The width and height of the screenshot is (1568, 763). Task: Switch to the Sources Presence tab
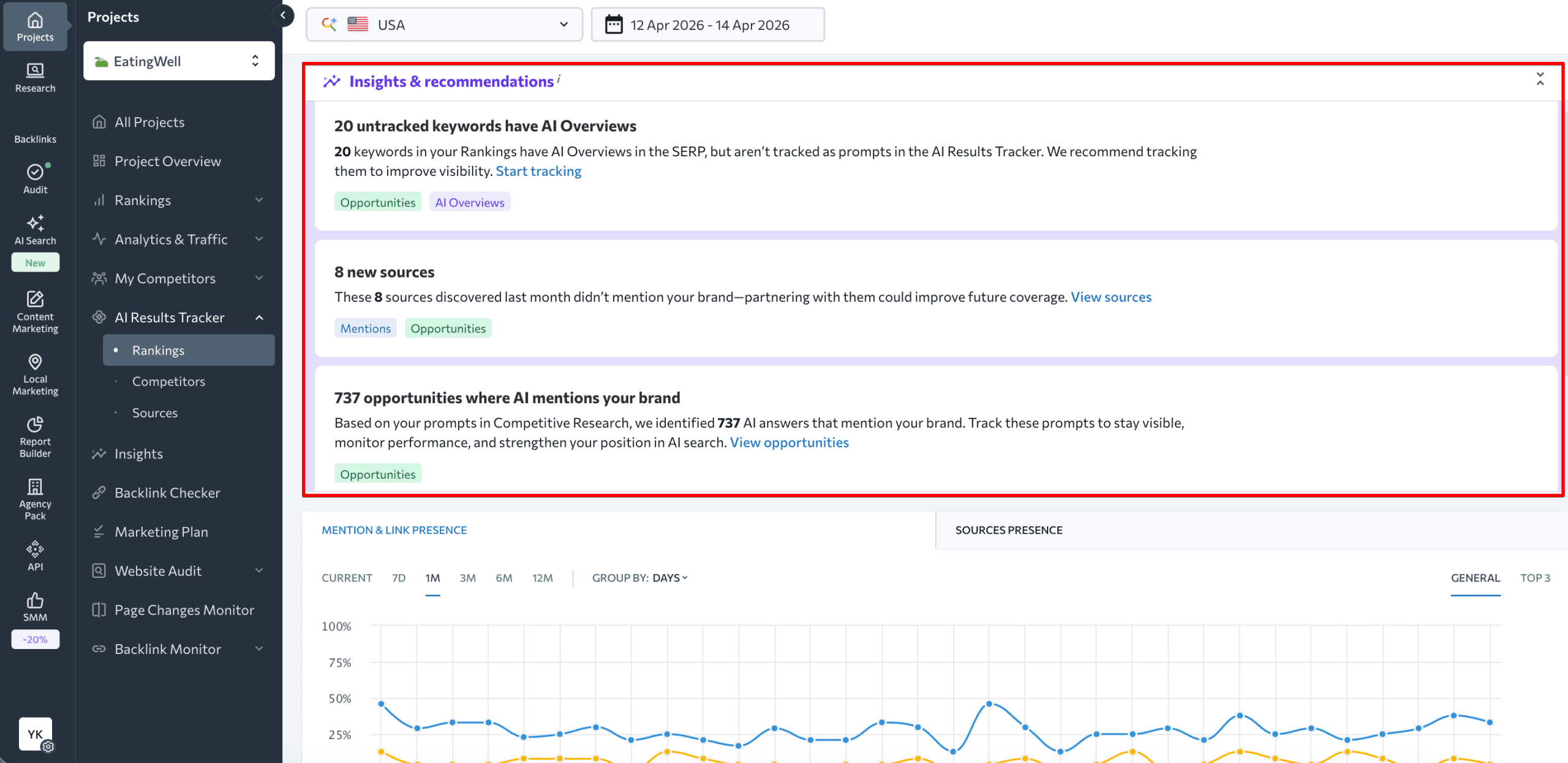click(1008, 530)
